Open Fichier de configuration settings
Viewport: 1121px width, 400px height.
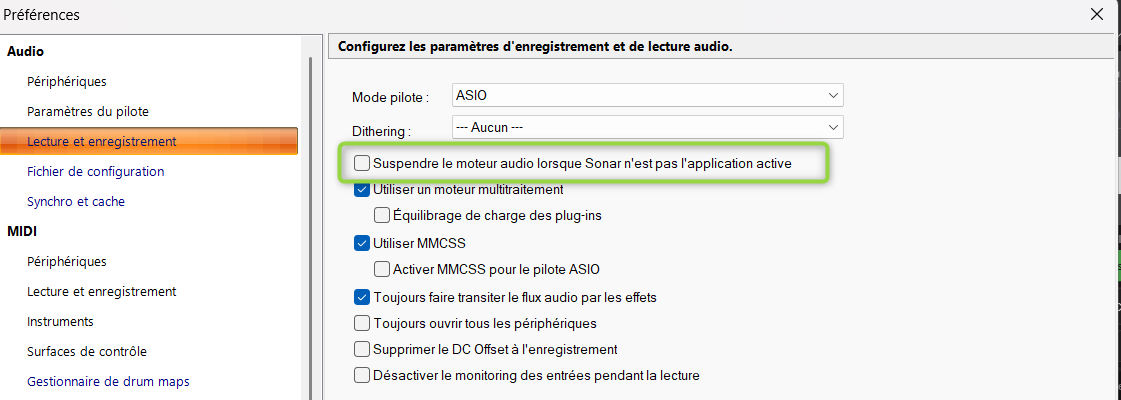96,171
